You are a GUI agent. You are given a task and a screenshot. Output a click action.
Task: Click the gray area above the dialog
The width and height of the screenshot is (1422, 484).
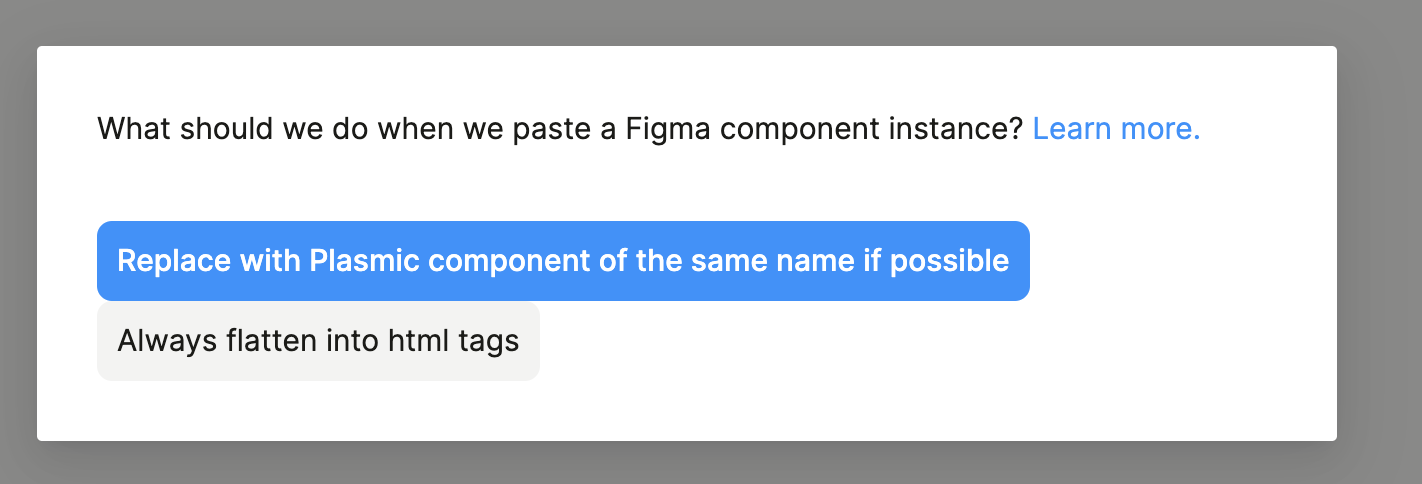click(x=700, y=22)
